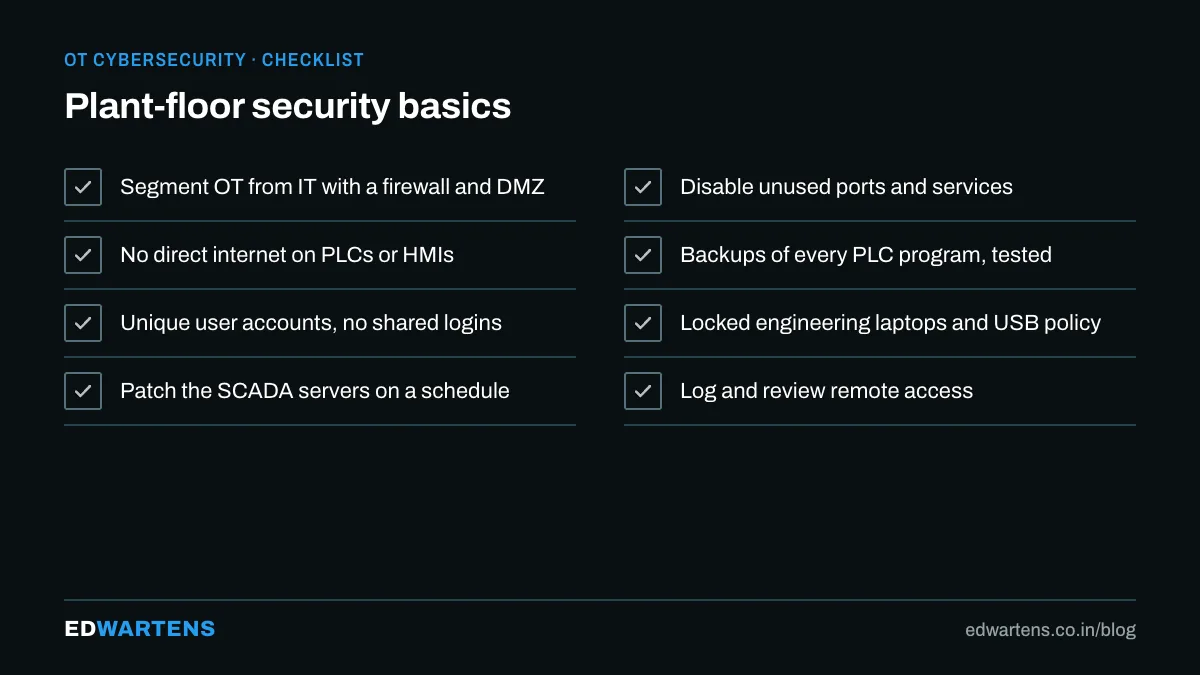Click the OT CYBERSECURITY · CHECKLIST label
Screen dimensions: 1200x675
click(x=214, y=60)
